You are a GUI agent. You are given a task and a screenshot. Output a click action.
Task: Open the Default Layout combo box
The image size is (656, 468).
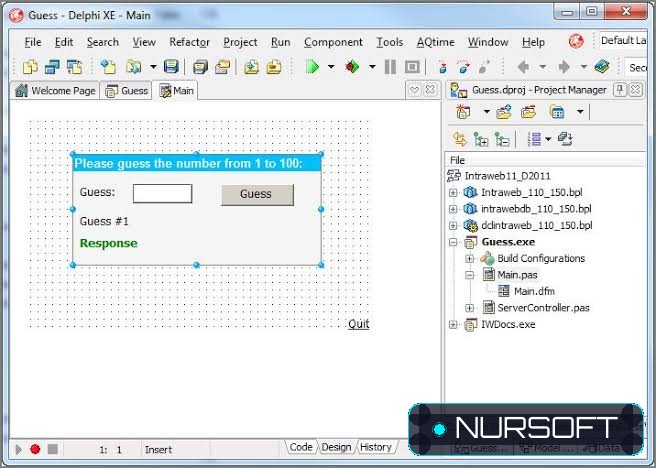(x=623, y=41)
